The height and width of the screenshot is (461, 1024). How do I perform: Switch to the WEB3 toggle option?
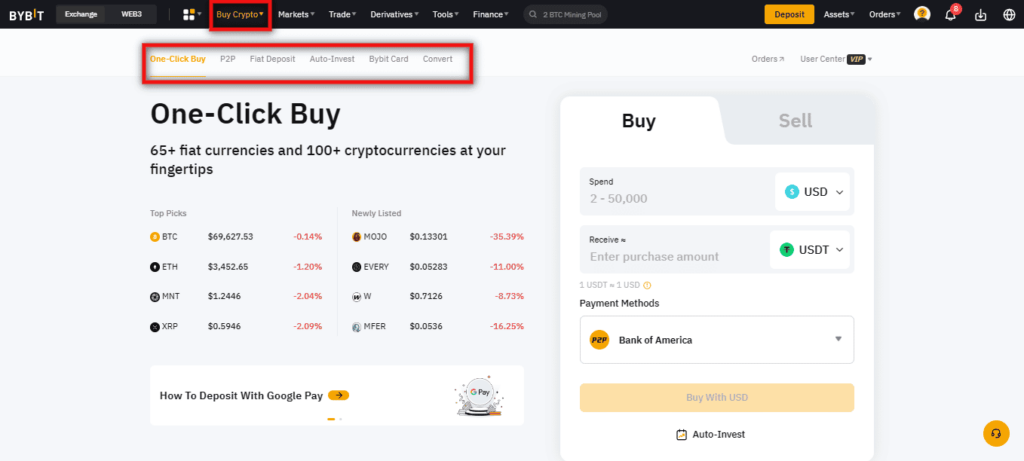(x=131, y=14)
